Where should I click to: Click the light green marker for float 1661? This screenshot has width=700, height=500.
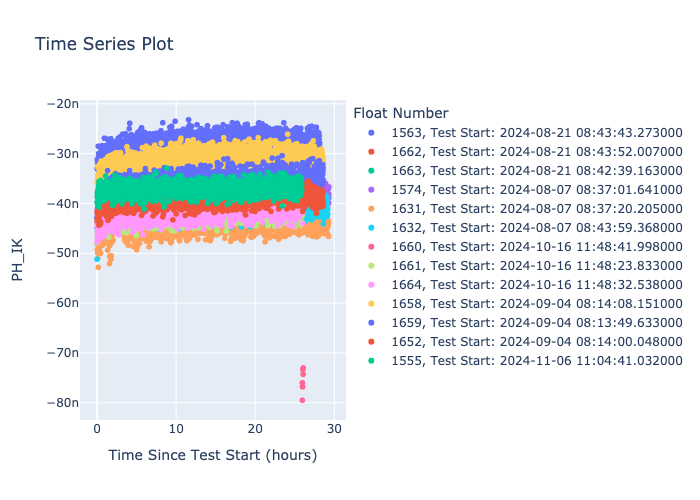[371, 266]
